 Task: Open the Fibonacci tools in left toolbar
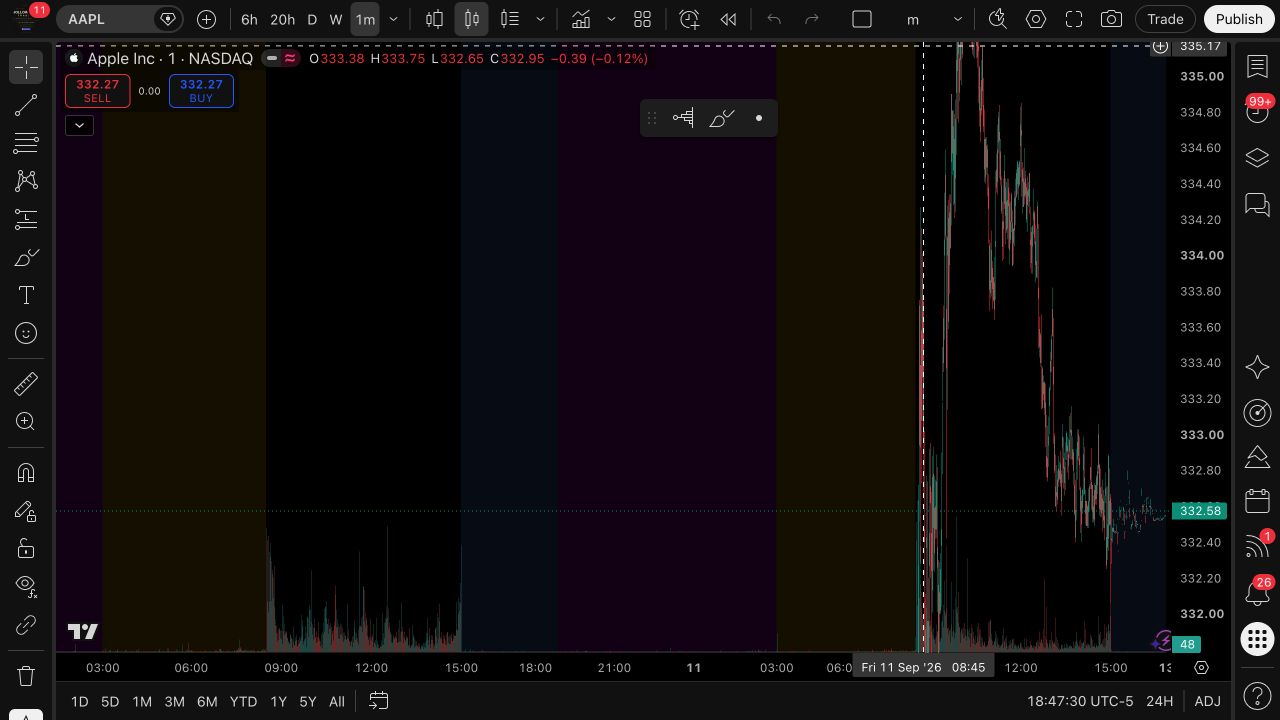coord(26,143)
